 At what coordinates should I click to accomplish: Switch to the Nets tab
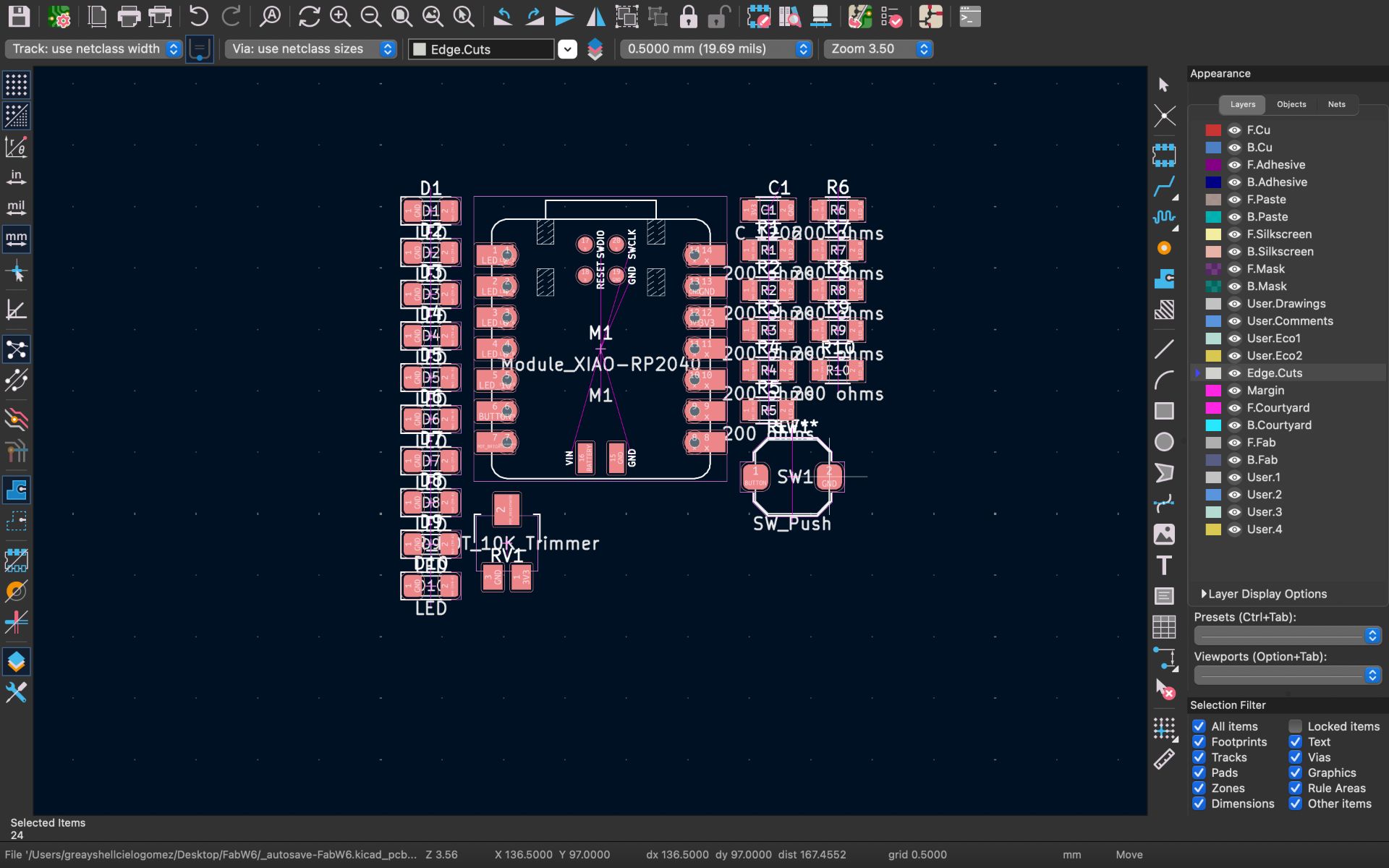click(x=1336, y=104)
